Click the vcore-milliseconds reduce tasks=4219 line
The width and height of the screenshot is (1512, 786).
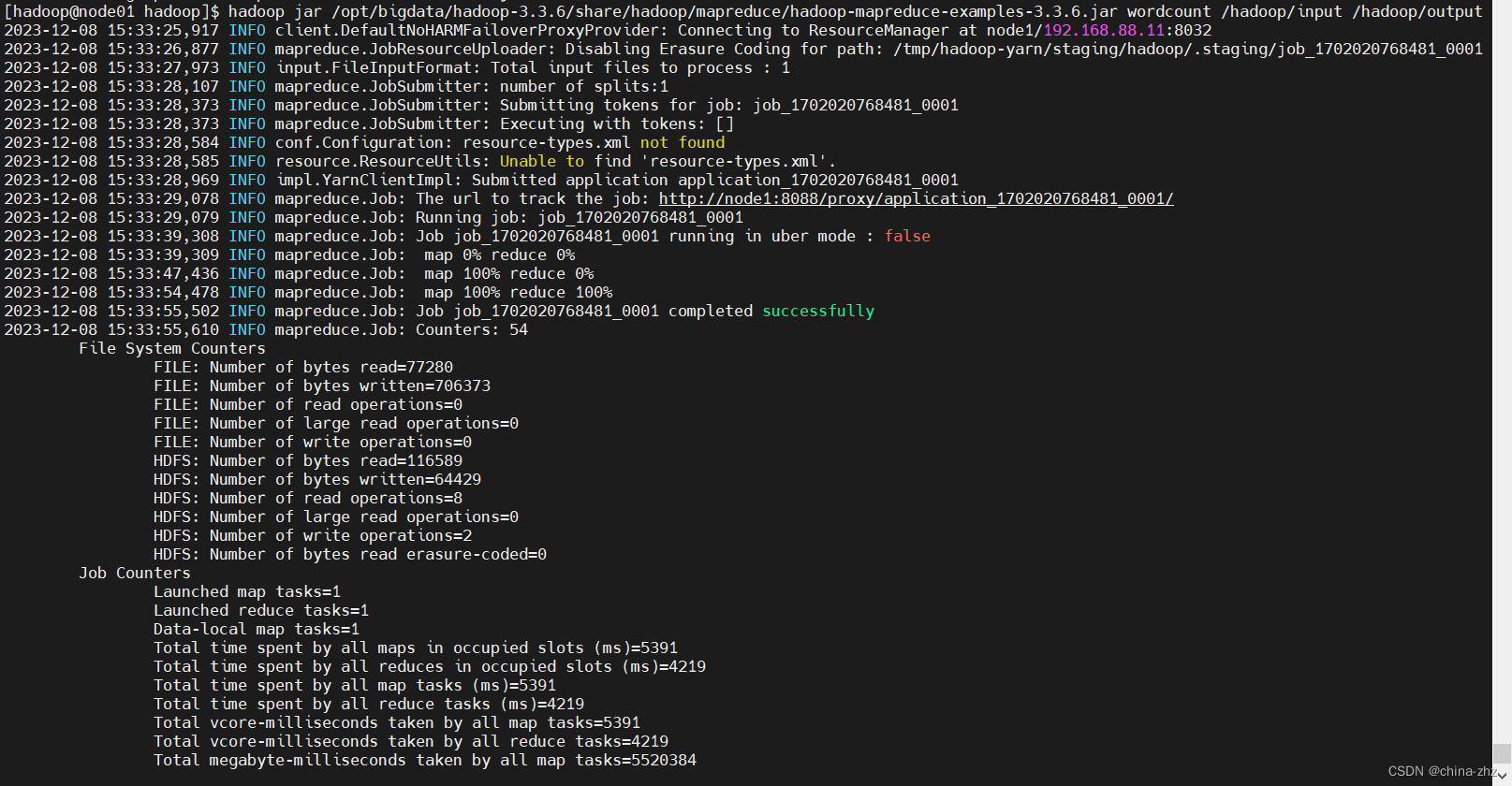pos(411,741)
